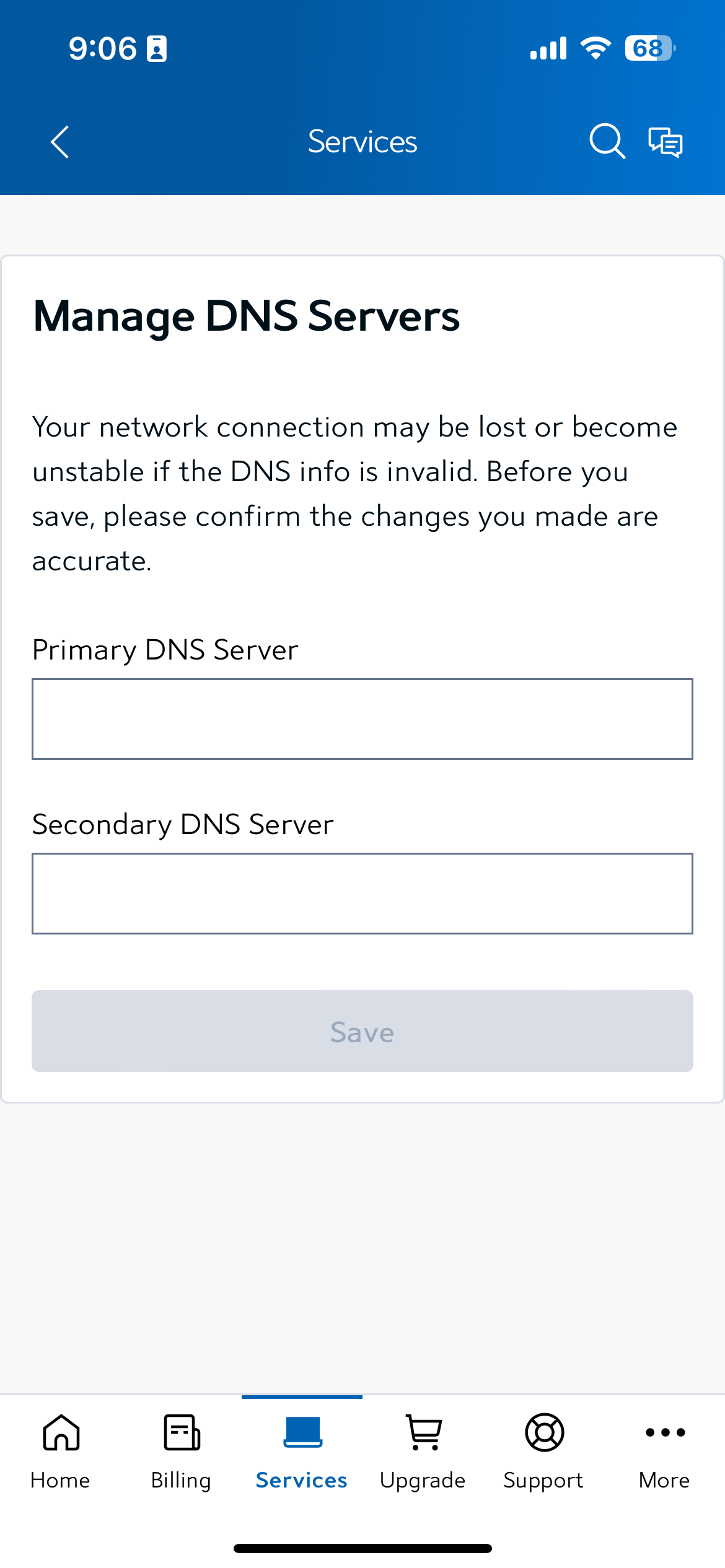725x1568 pixels.
Task: Tap the Services header title
Action: [x=362, y=142]
